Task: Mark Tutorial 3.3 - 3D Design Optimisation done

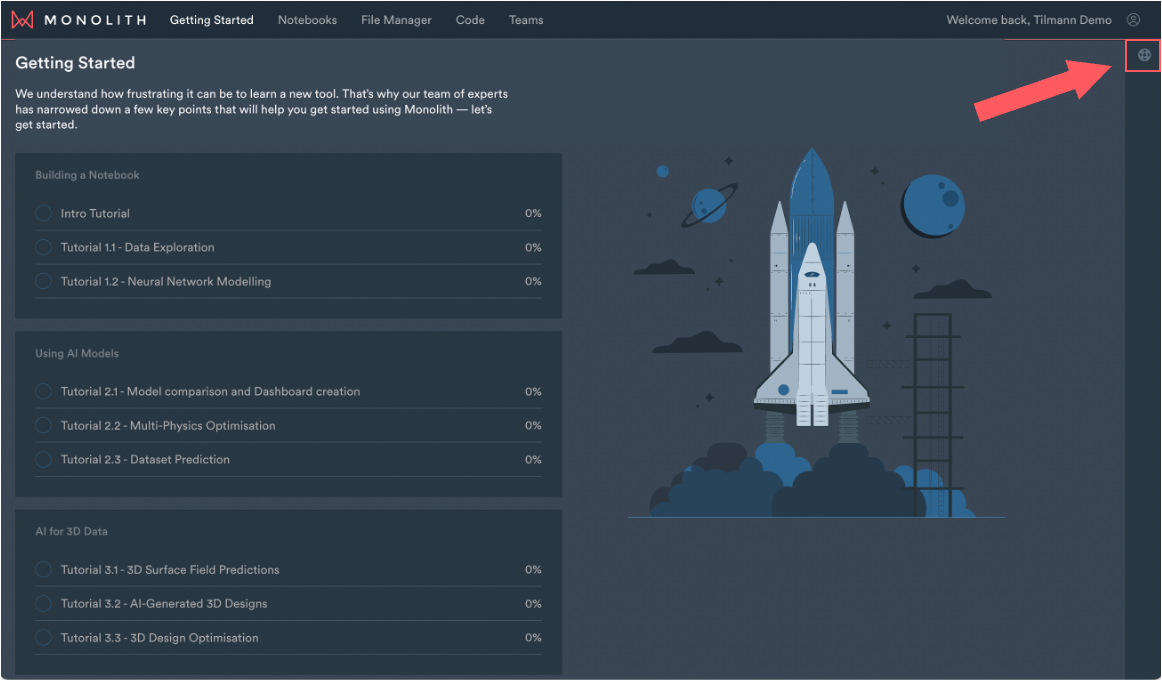Action: (43, 637)
